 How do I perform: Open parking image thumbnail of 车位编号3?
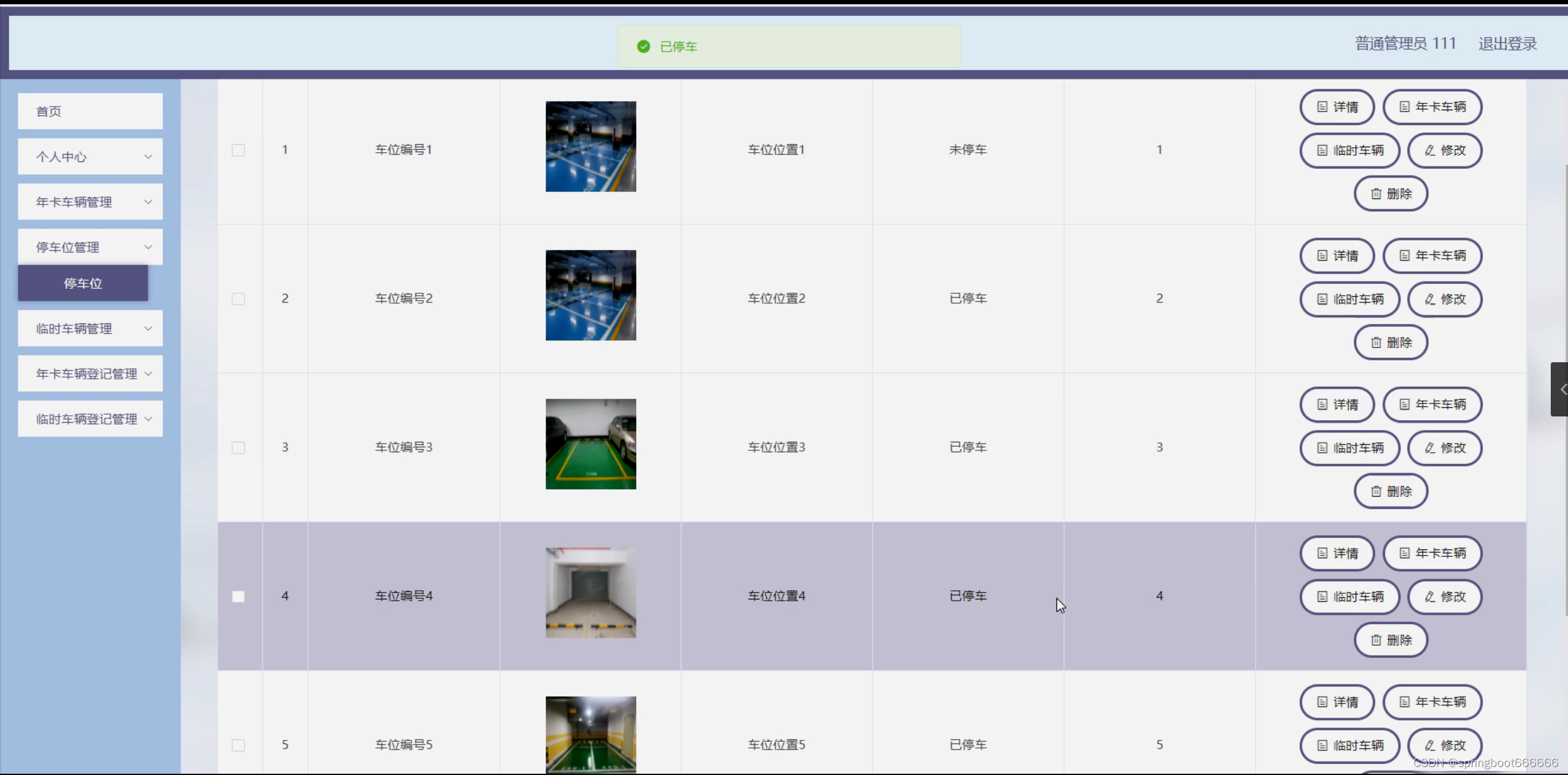point(590,444)
